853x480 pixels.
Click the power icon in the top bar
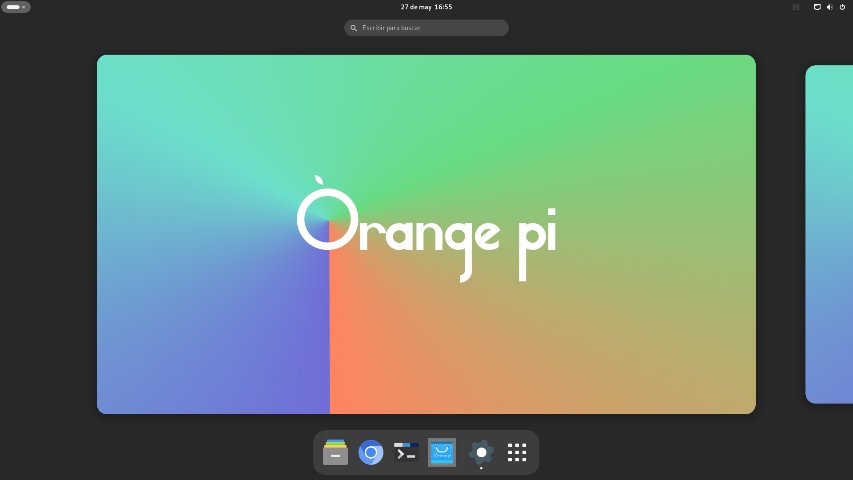pyautogui.click(x=842, y=7)
